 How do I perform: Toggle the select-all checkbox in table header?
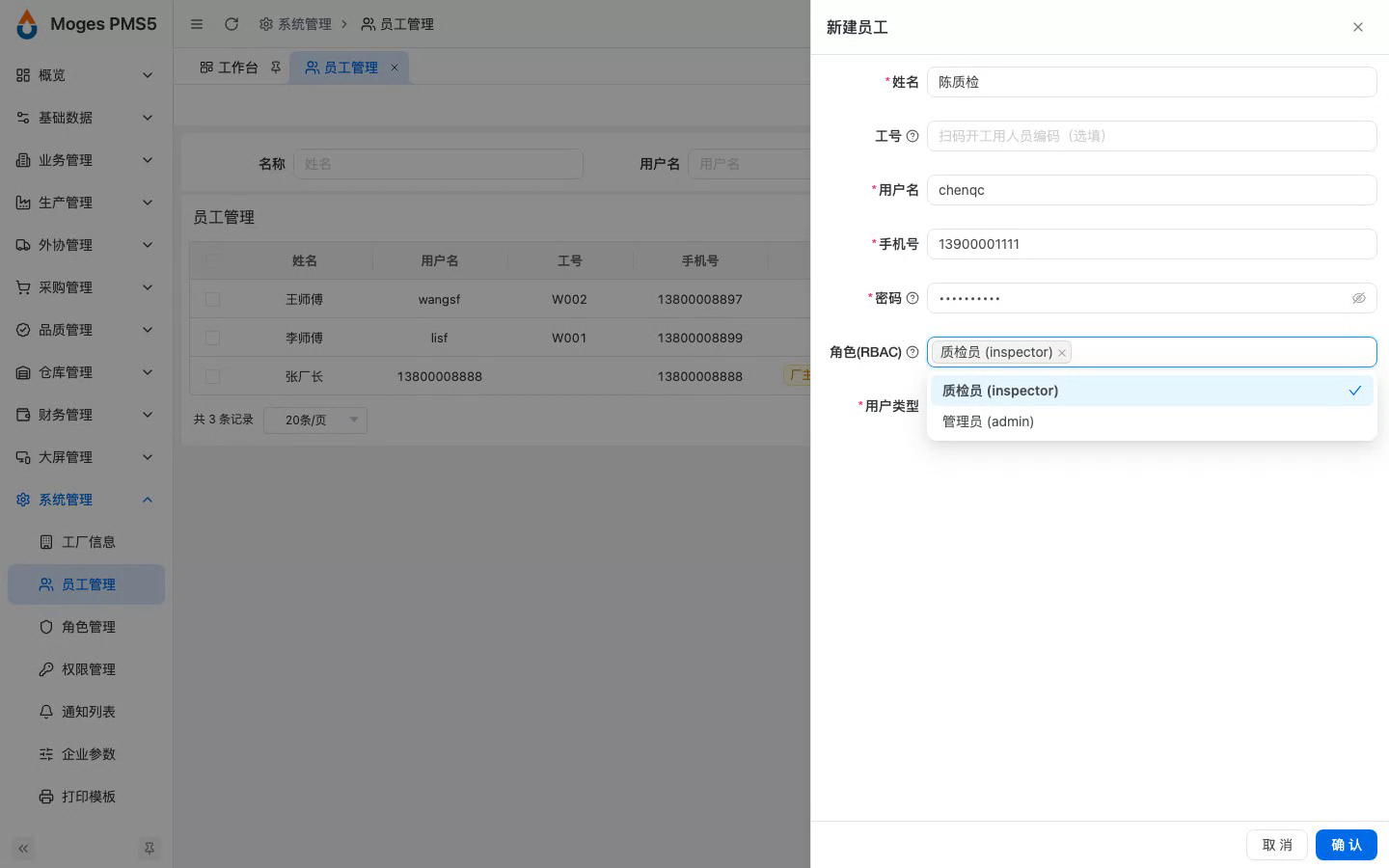click(x=213, y=260)
